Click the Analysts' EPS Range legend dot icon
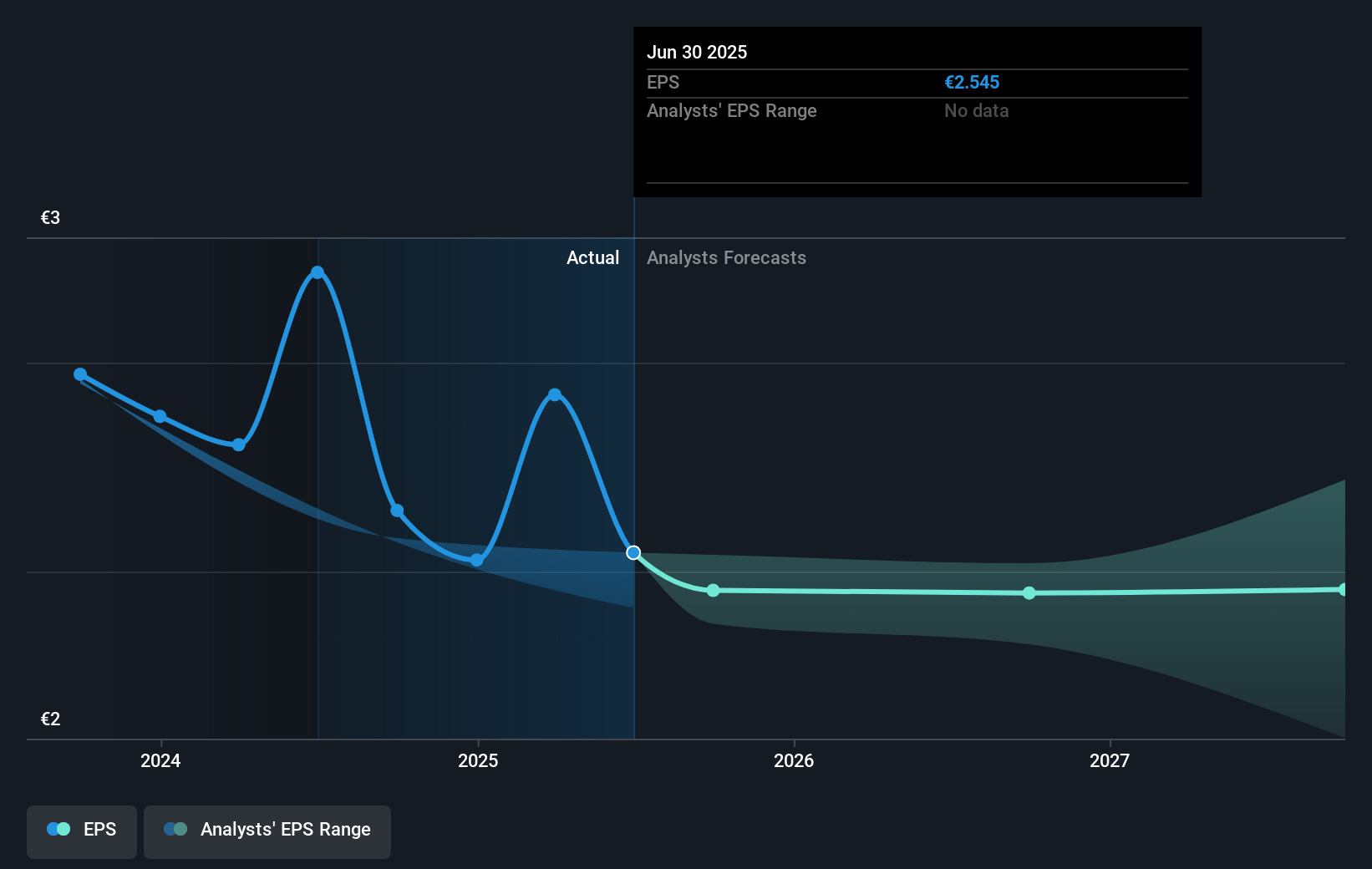The height and width of the screenshot is (869, 1372). (x=177, y=829)
